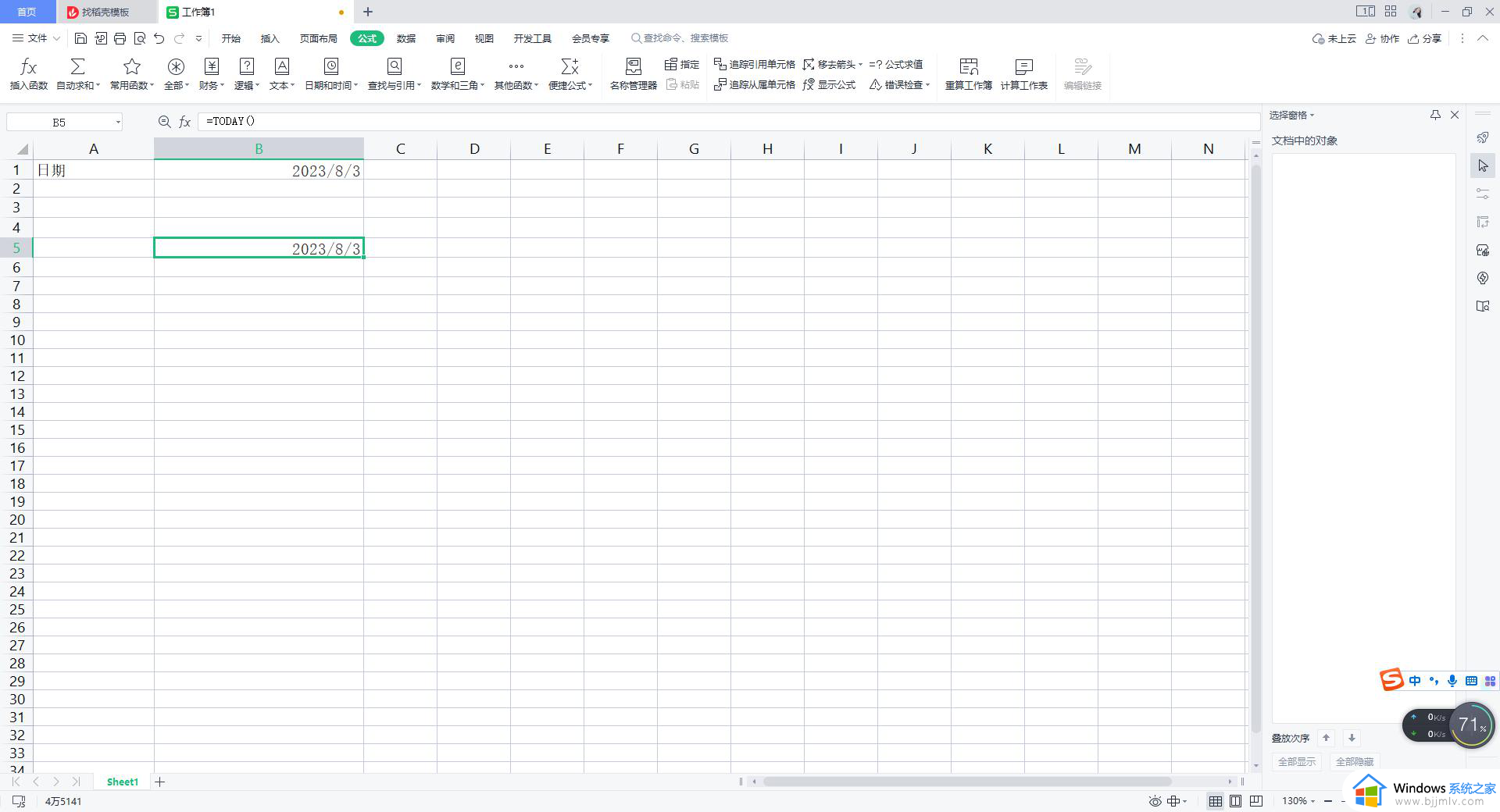The width and height of the screenshot is (1500, 812).
Task: Open the 审阅 ribbon tab
Action: point(445,38)
